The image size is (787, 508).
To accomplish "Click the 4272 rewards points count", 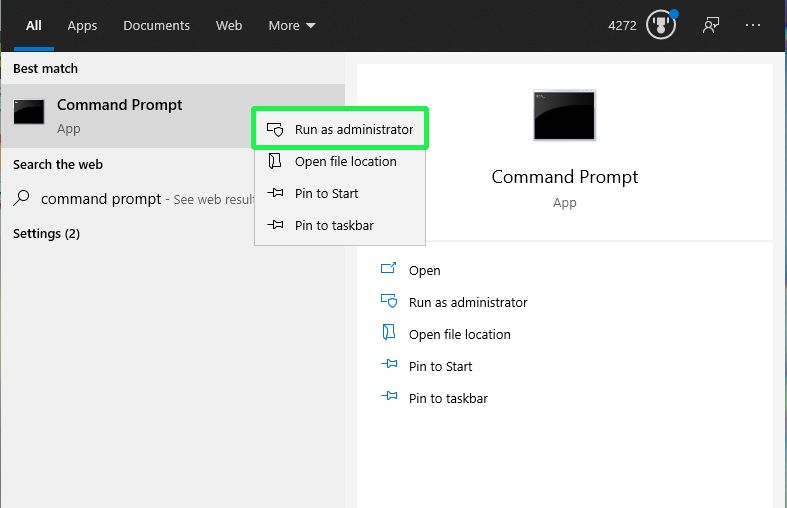I will pos(622,26).
